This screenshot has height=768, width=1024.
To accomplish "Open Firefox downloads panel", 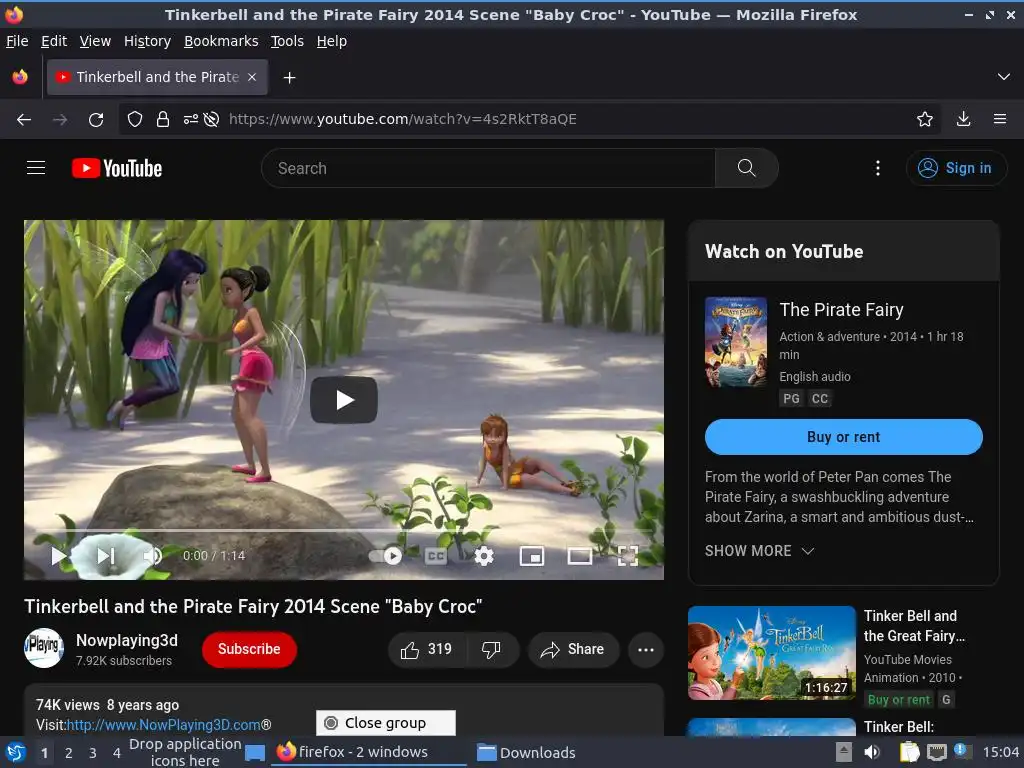I will coord(963,119).
